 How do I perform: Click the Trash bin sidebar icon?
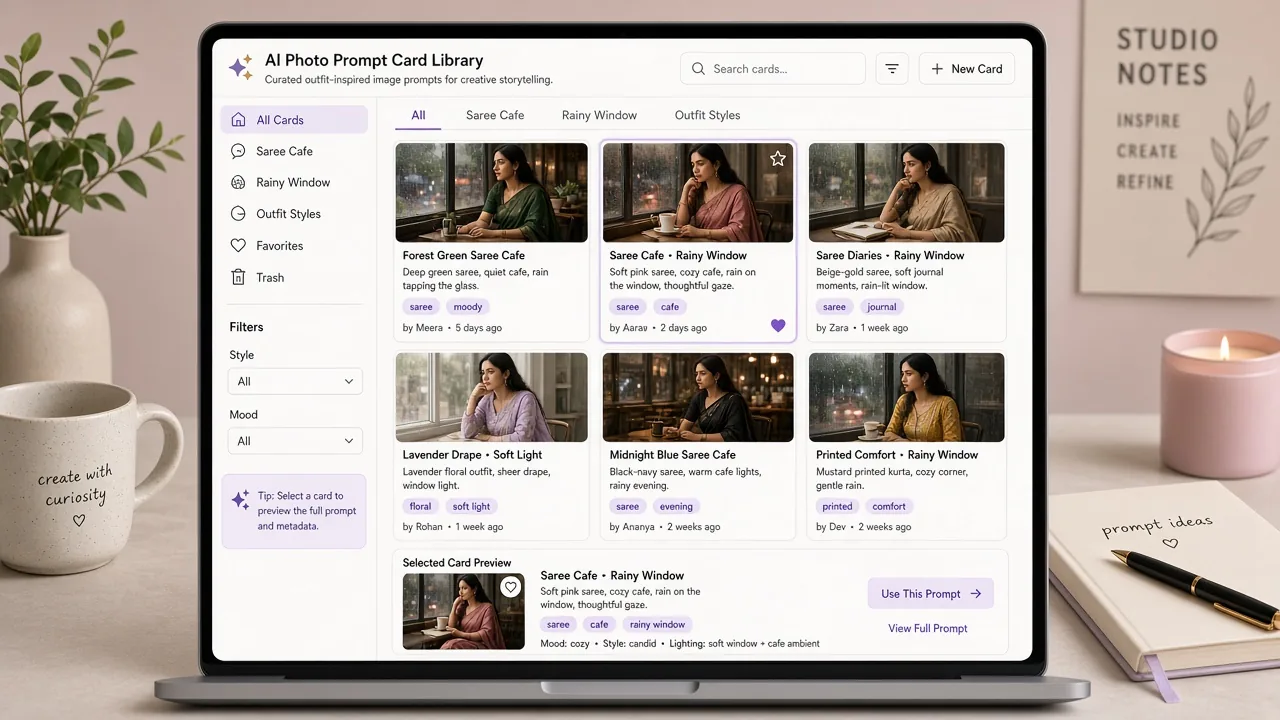tap(238, 278)
